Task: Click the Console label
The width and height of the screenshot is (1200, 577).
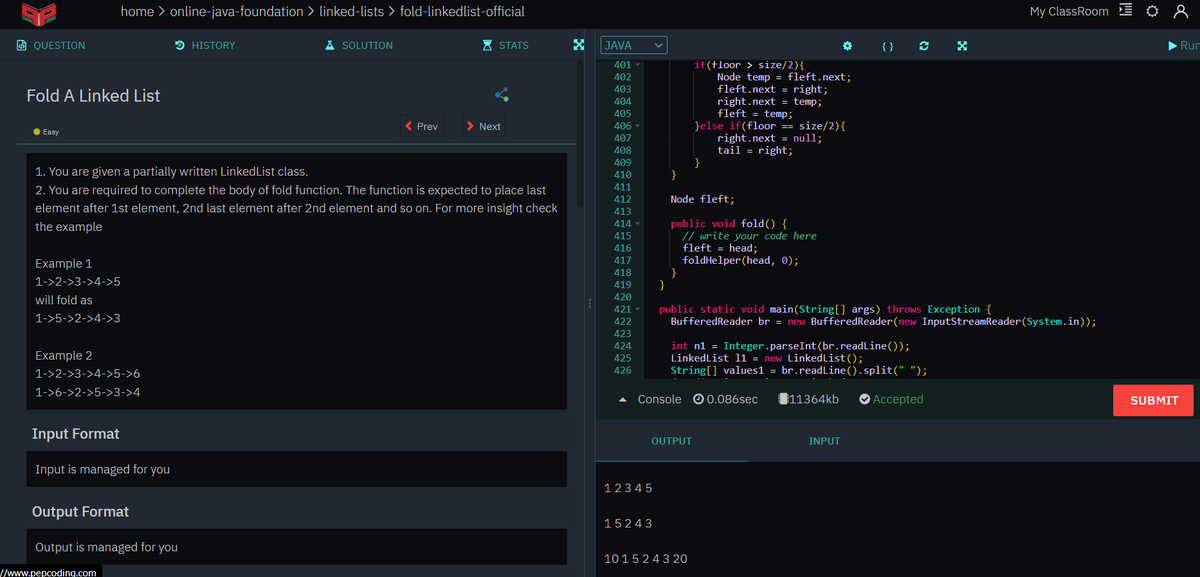Action: (x=659, y=399)
